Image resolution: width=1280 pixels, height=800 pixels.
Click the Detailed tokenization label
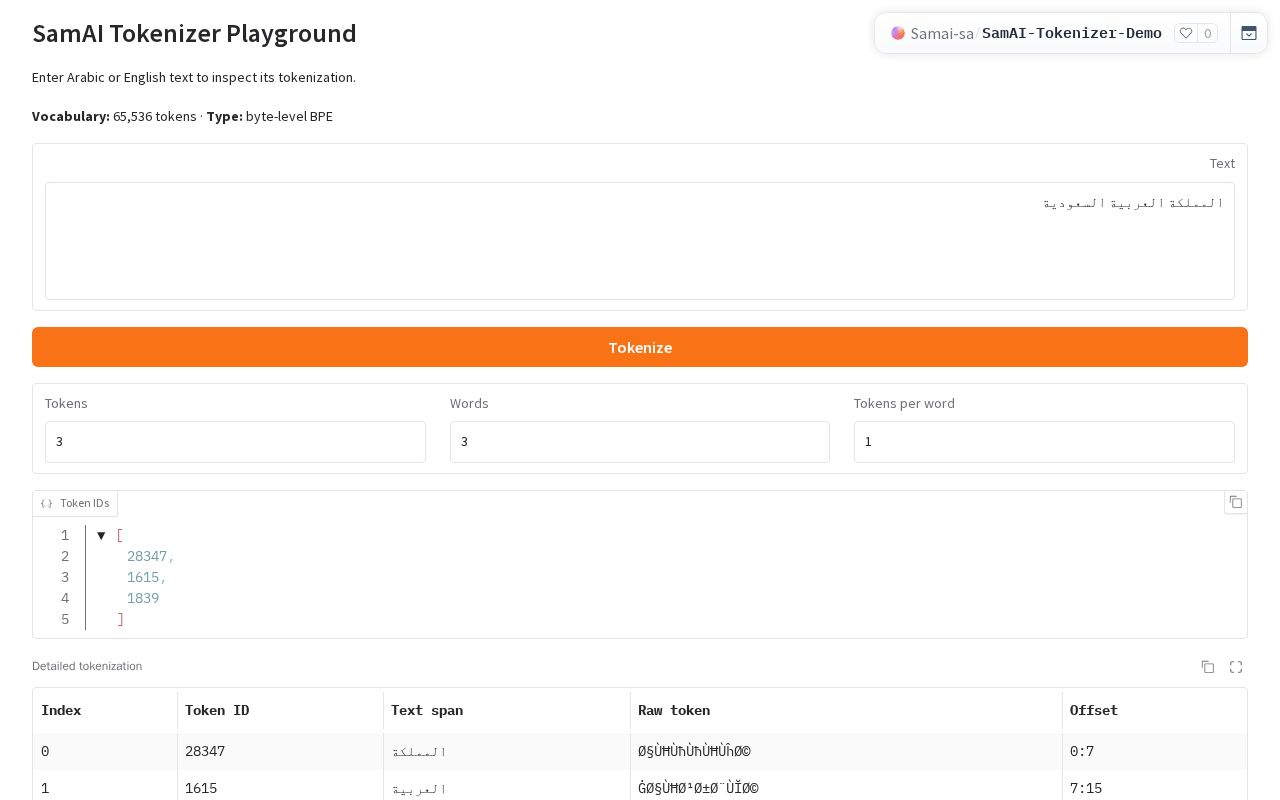87,666
